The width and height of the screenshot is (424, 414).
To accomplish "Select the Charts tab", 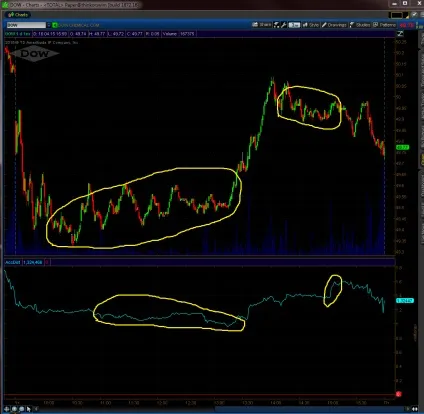I will 18,15.
